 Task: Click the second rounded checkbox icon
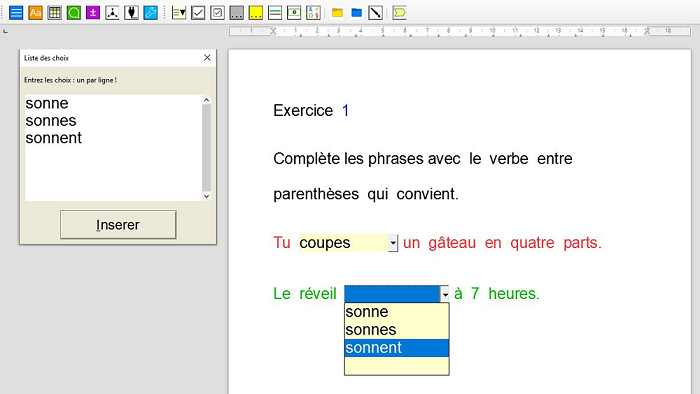[x=217, y=12]
